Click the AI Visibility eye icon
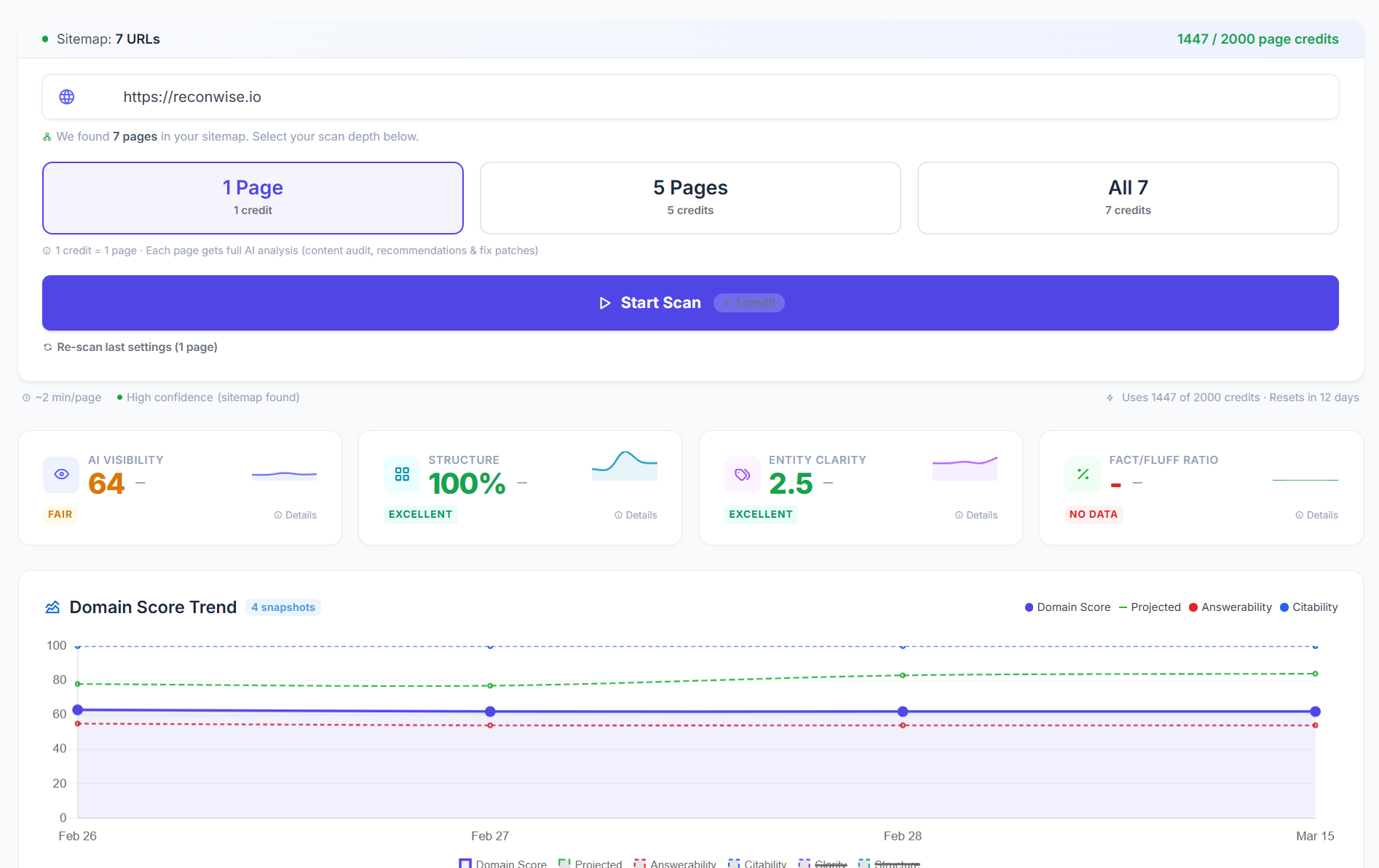The width and height of the screenshot is (1379, 868). coord(61,475)
